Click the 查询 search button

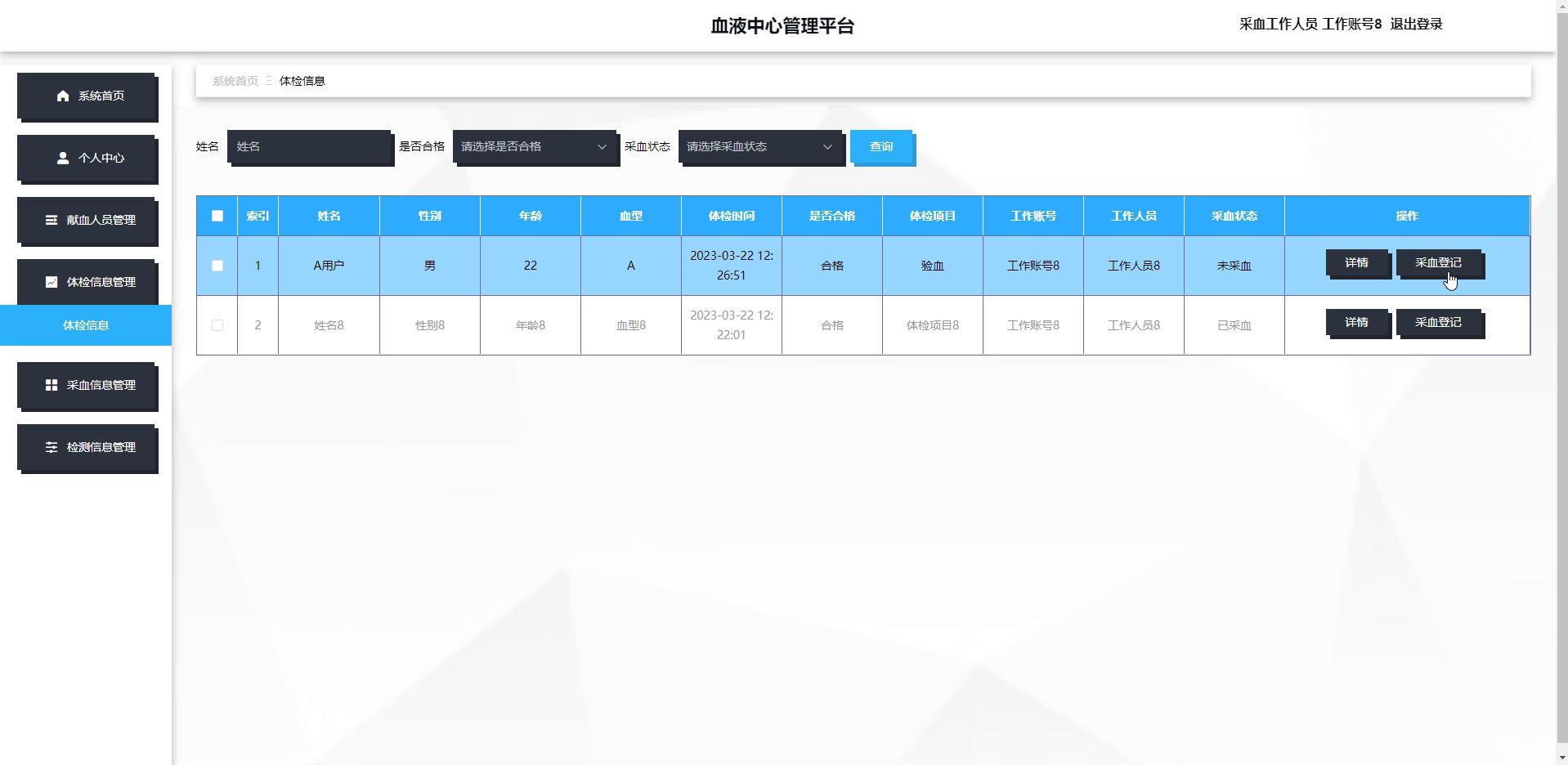point(881,147)
